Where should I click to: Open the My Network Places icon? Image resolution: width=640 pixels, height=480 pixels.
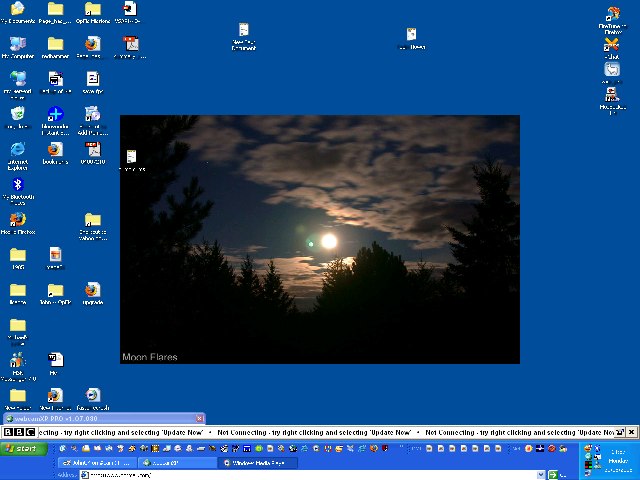[x=18, y=84]
